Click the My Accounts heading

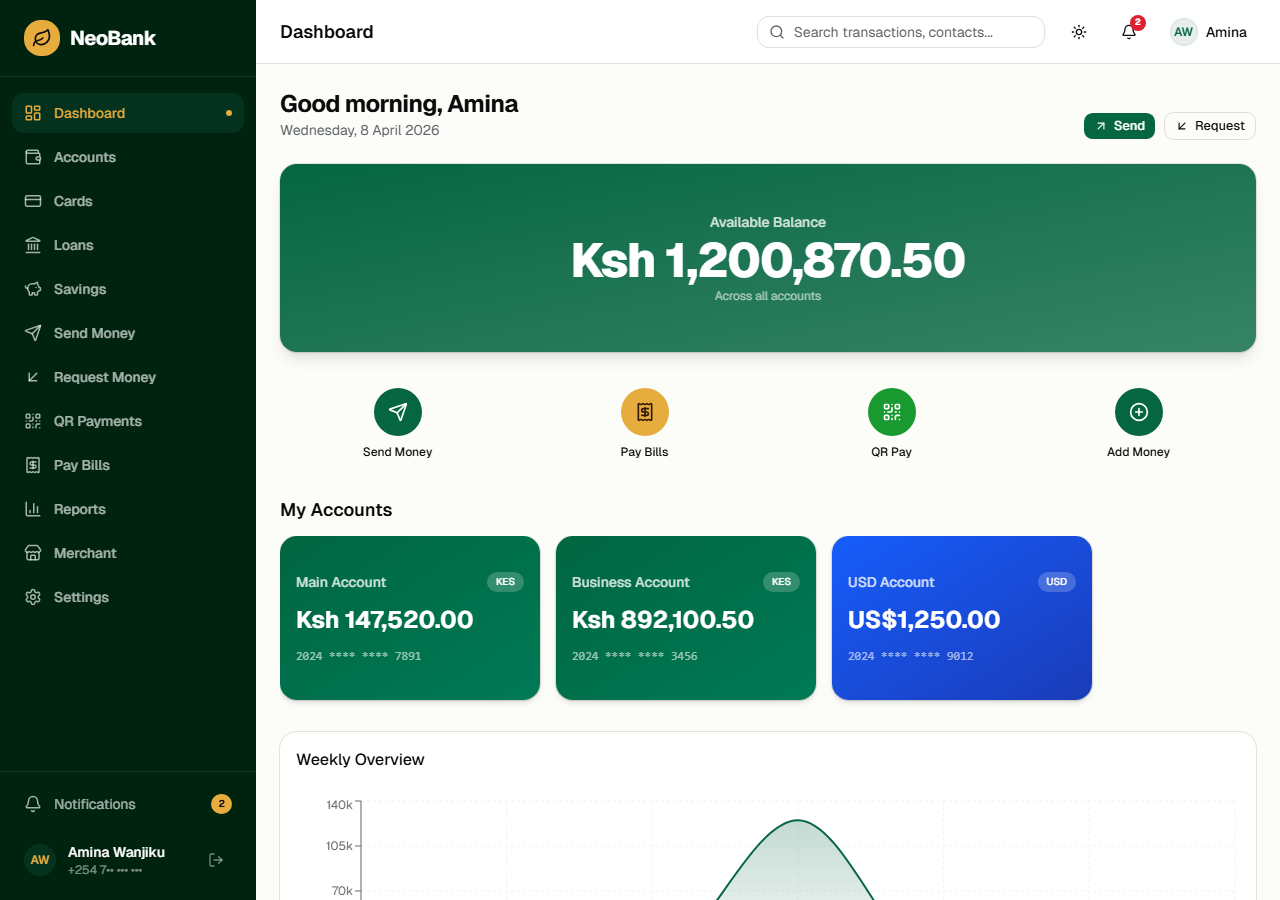click(x=336, y=510)
